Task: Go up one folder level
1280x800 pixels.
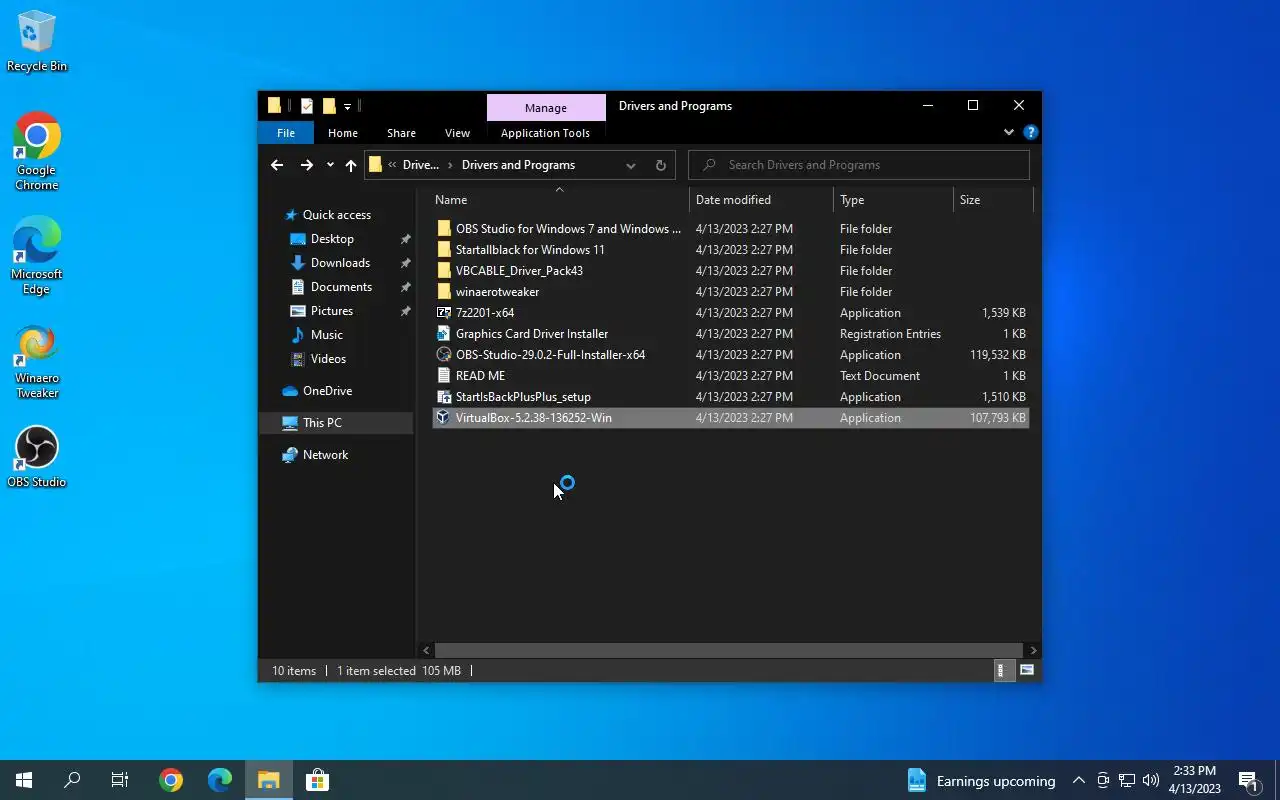Action: pos(351,165)
